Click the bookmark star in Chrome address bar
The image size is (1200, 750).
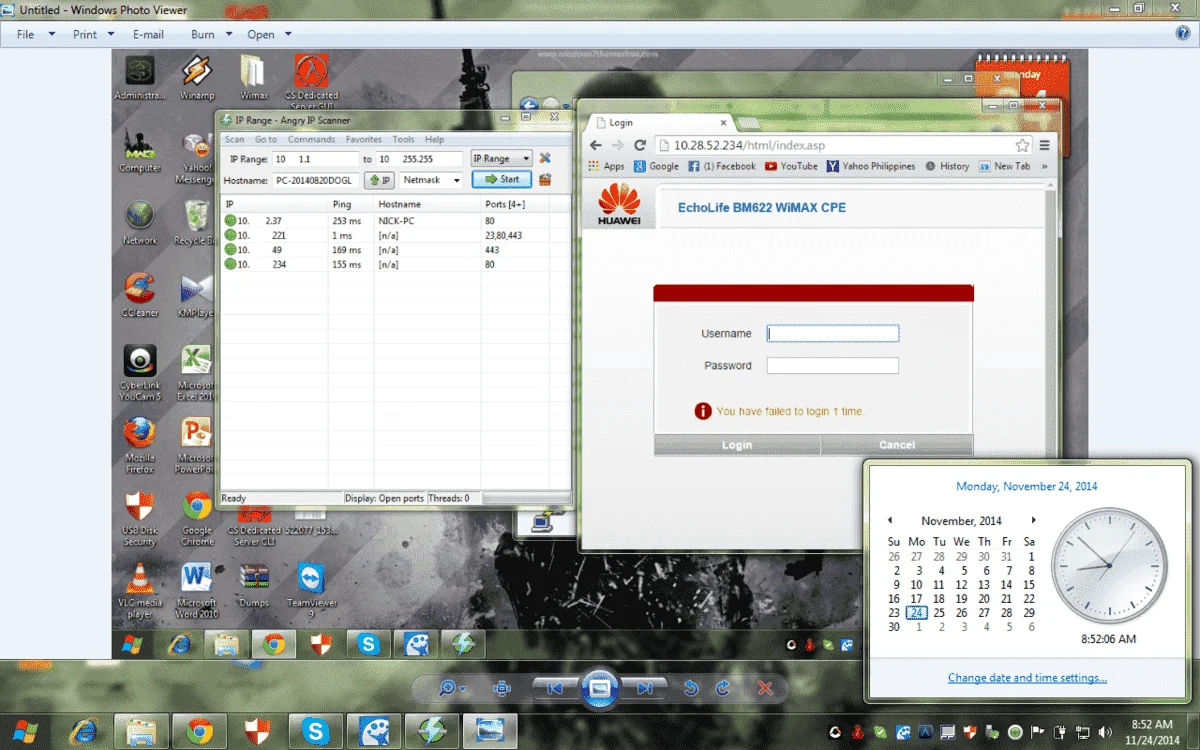click(x=1022, y=145)
